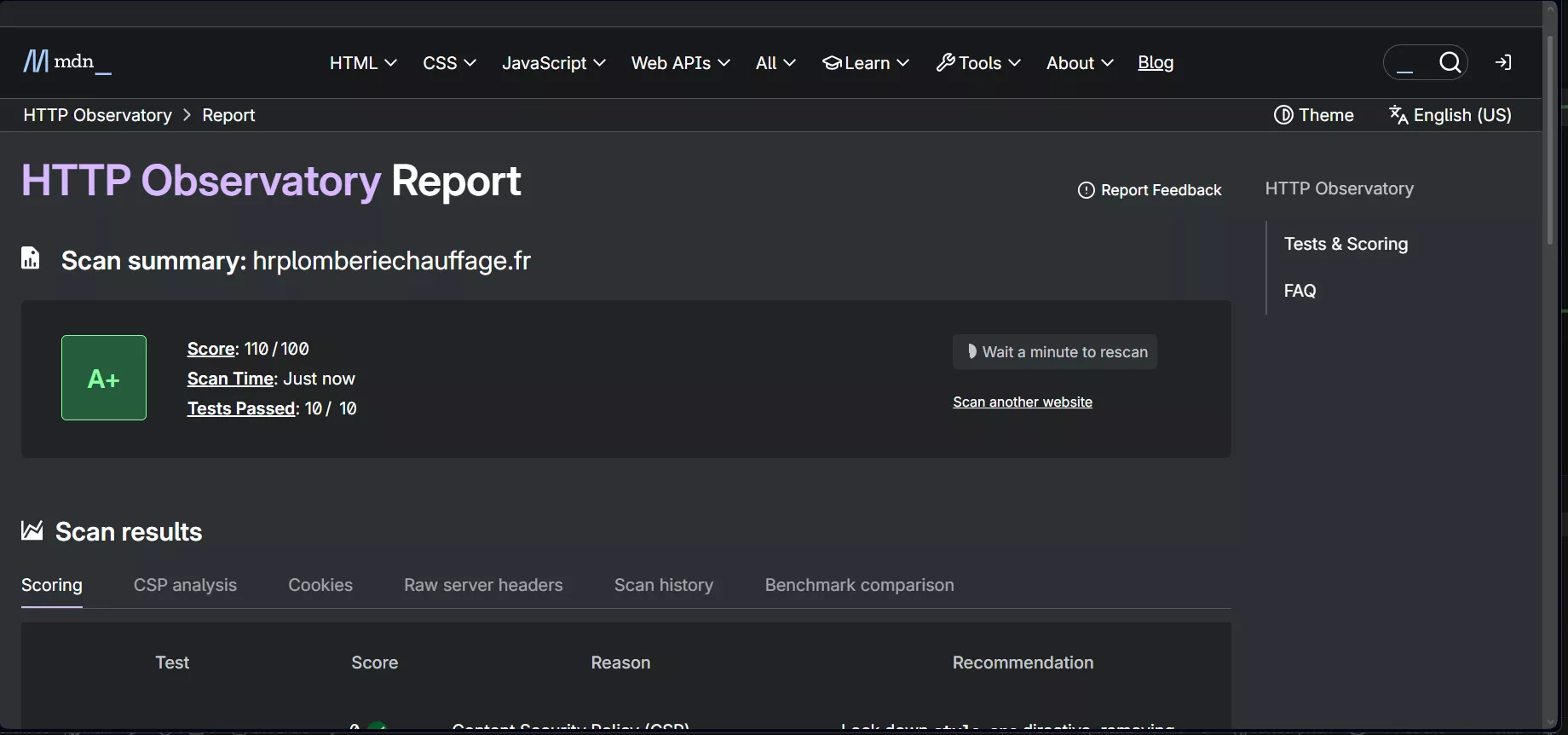Open the search magnifier icon
This screenshot has height=735, width=1568.
point(1450,62)
